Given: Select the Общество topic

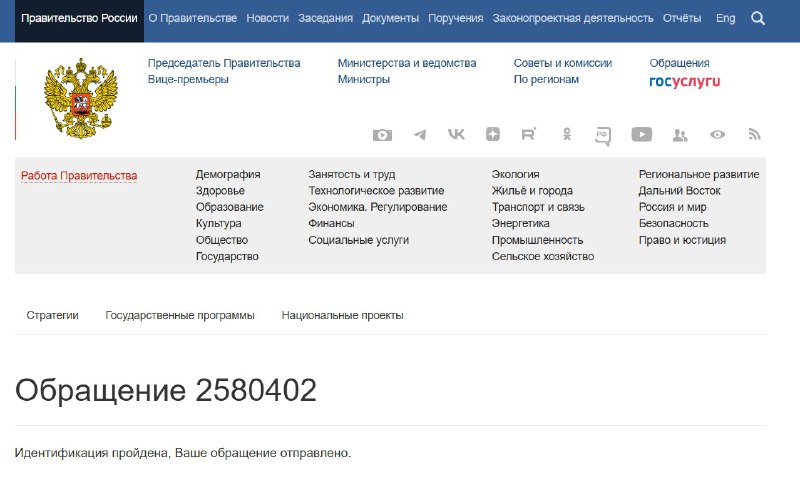Looking at the screenshot, I should click(221, 240).
